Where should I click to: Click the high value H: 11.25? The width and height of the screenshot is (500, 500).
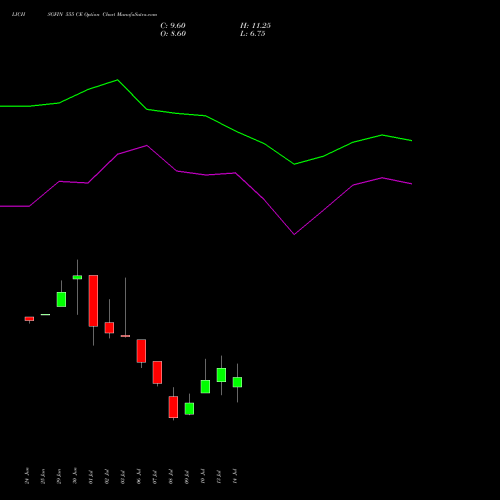coord(255,26)
